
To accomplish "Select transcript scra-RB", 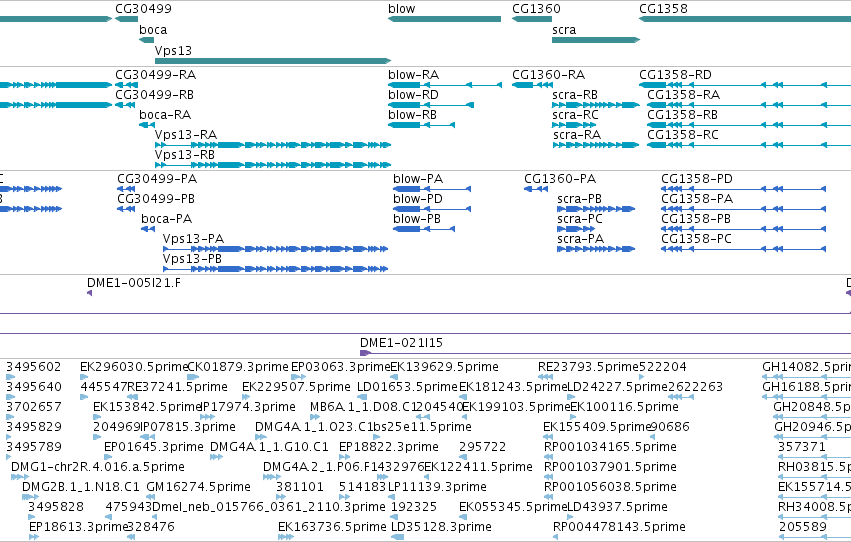I will pyautogui.click(x=596, y=105).
